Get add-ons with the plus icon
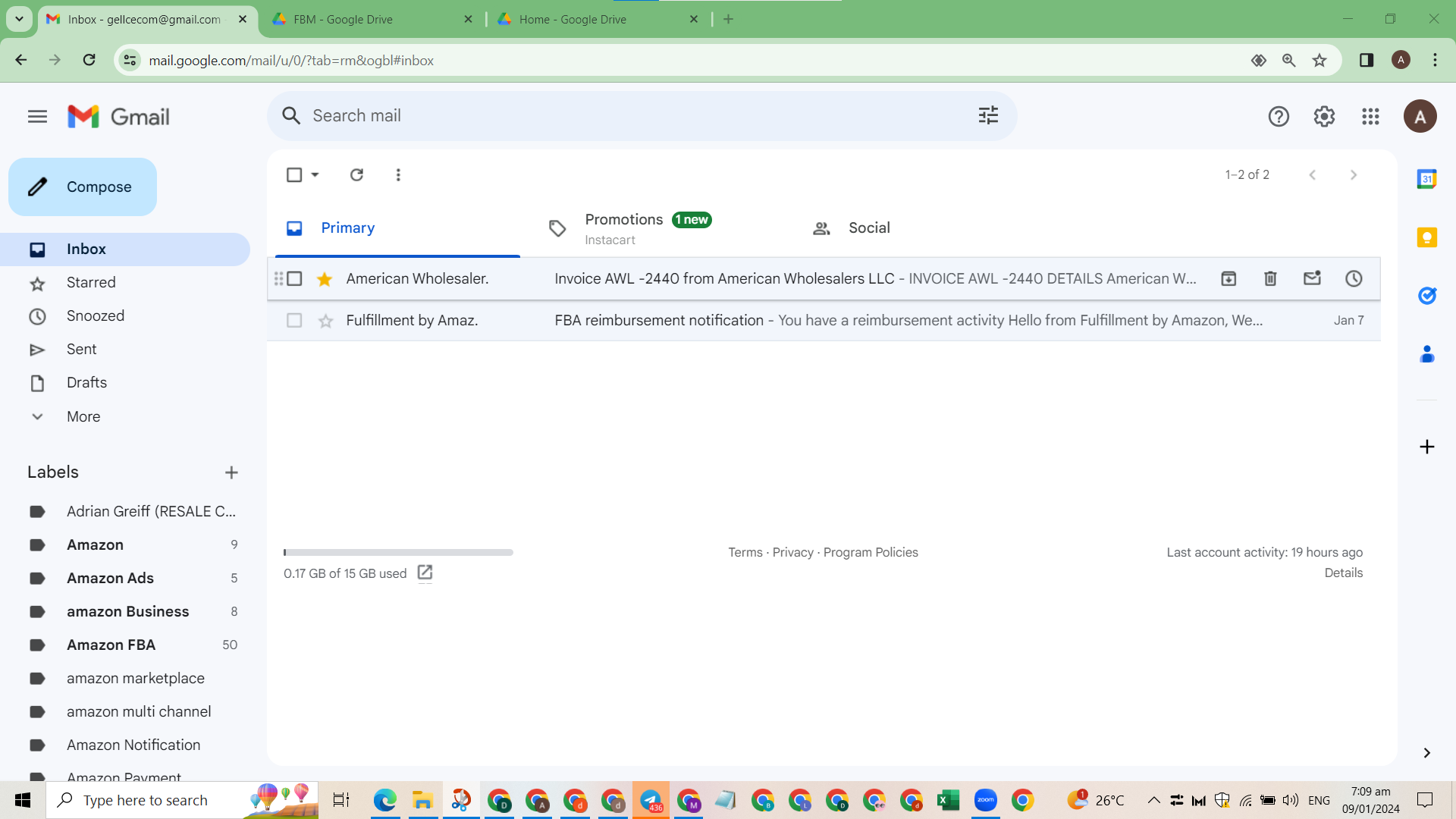Screen dimensions: 1456x819 point(1426,447)
